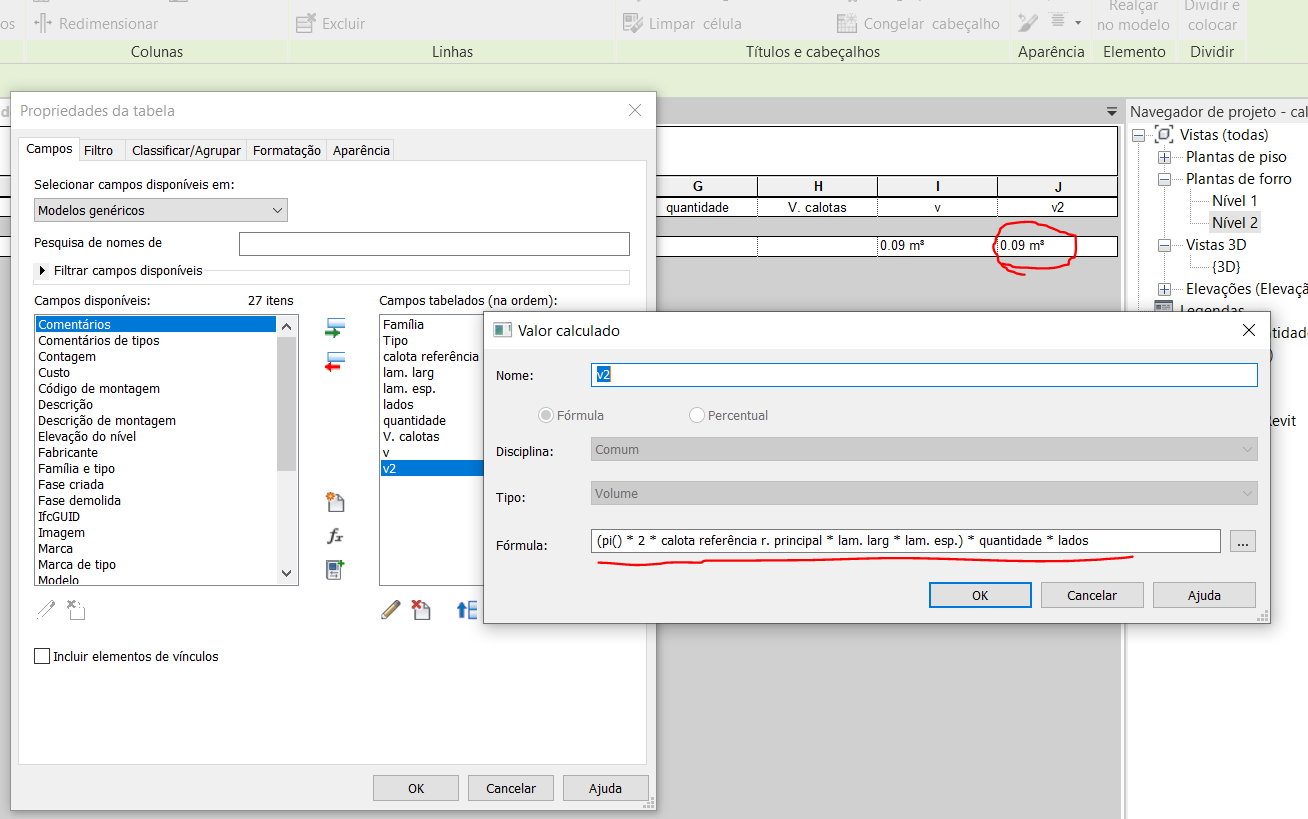
Task: Expand Plantas de piso in project browser
Action: (x=1164, y=157)
